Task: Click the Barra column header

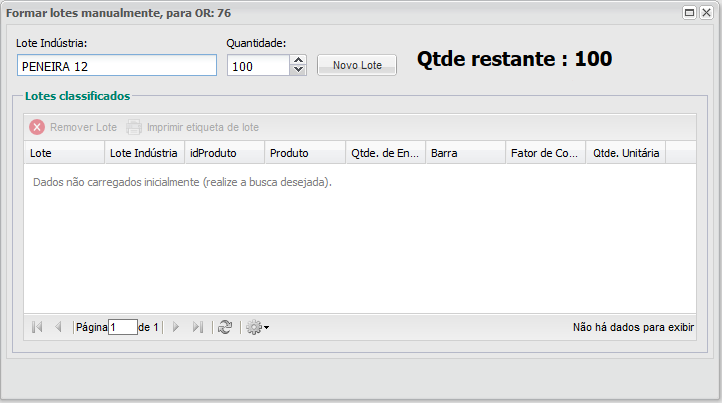Action: coord(466,154)
